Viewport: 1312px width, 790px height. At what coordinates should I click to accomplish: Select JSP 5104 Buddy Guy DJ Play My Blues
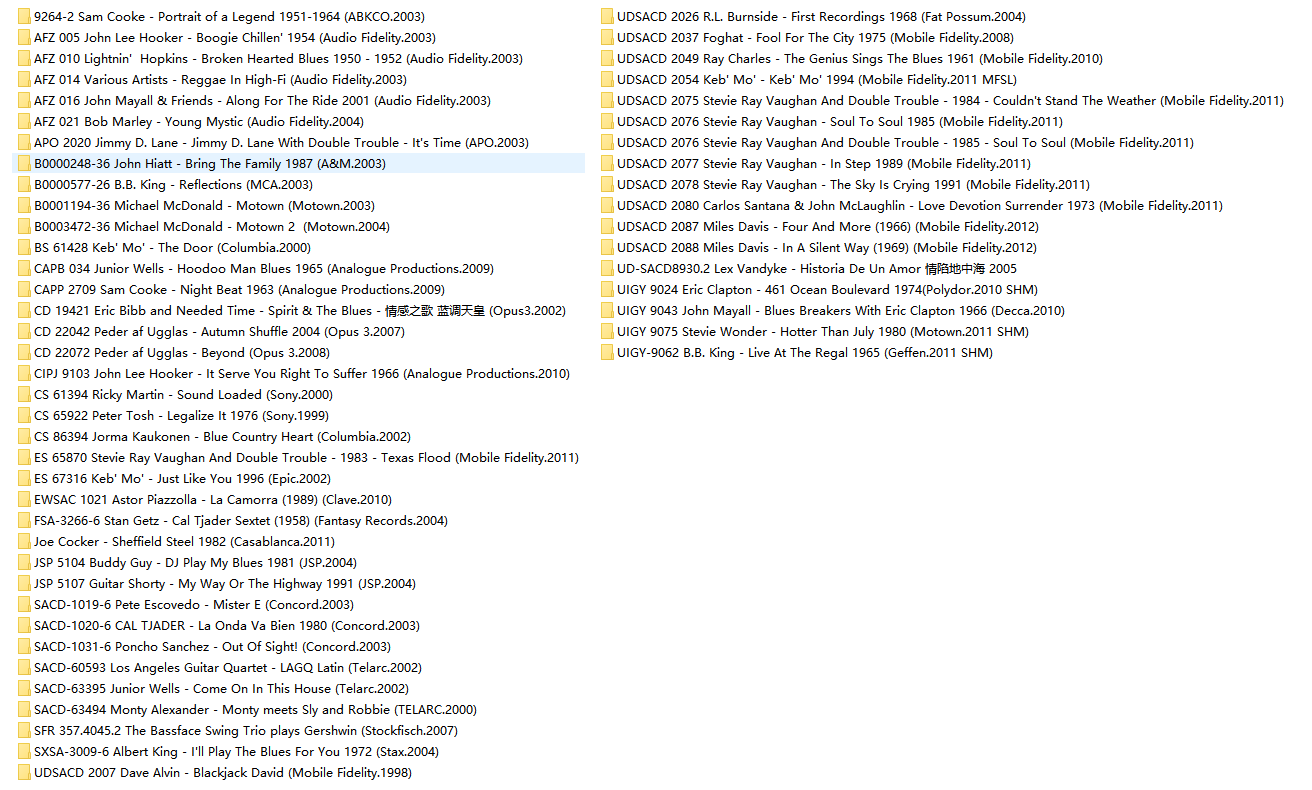tap(195, 563)
